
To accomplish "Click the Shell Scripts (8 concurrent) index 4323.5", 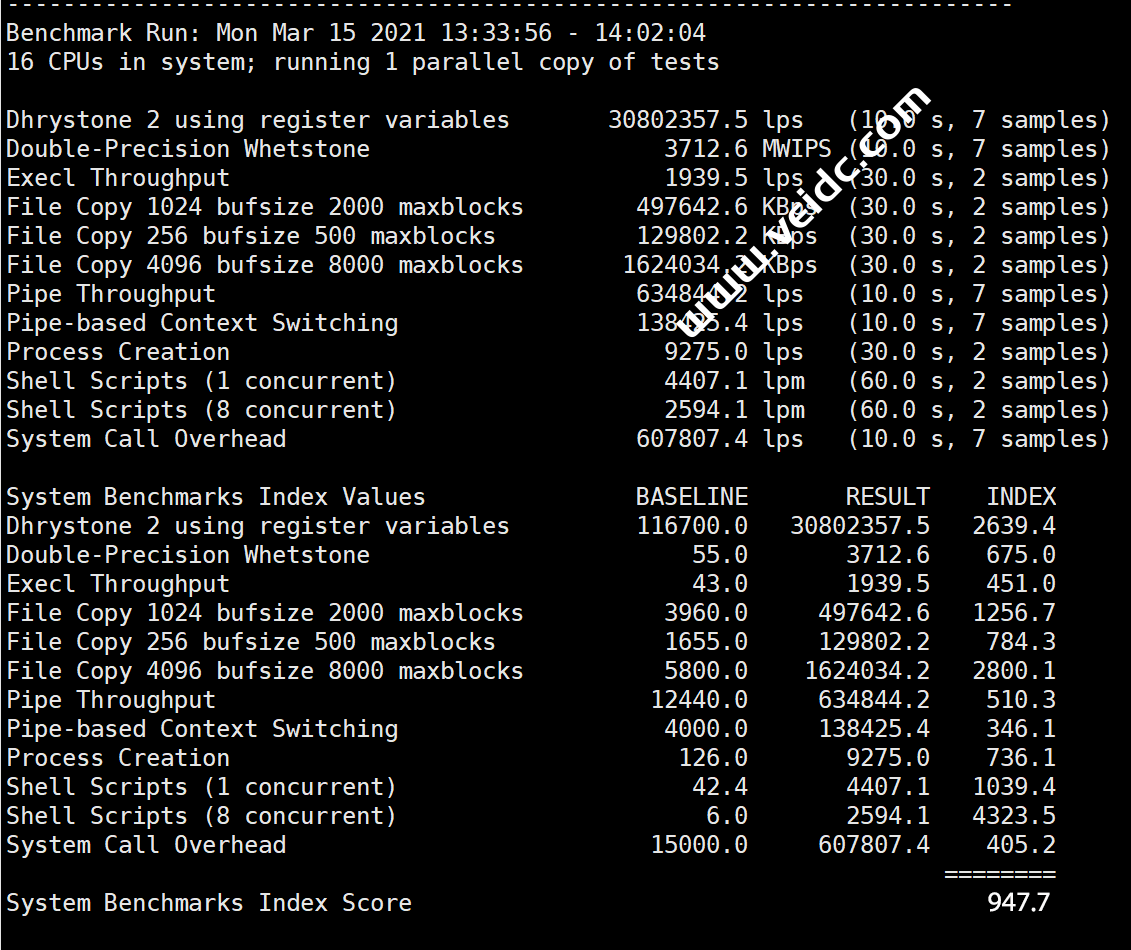I will coord(1014,816).
